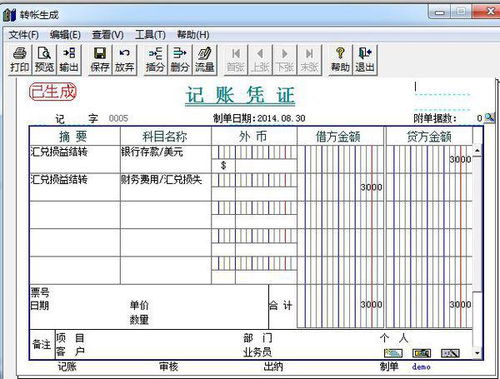Discard changes using 放弃 icon
500x379 pixels.
pos(124,60)
